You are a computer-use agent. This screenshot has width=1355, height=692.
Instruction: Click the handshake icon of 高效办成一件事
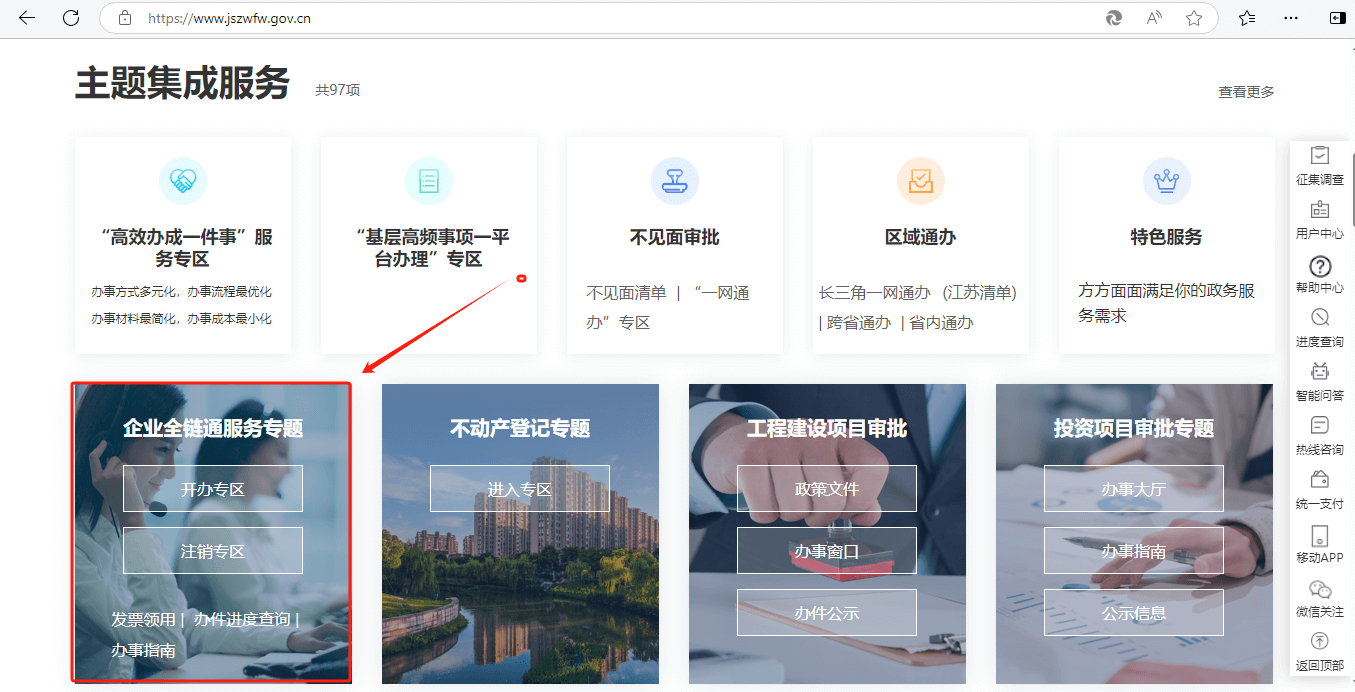(x=183, y=181)
